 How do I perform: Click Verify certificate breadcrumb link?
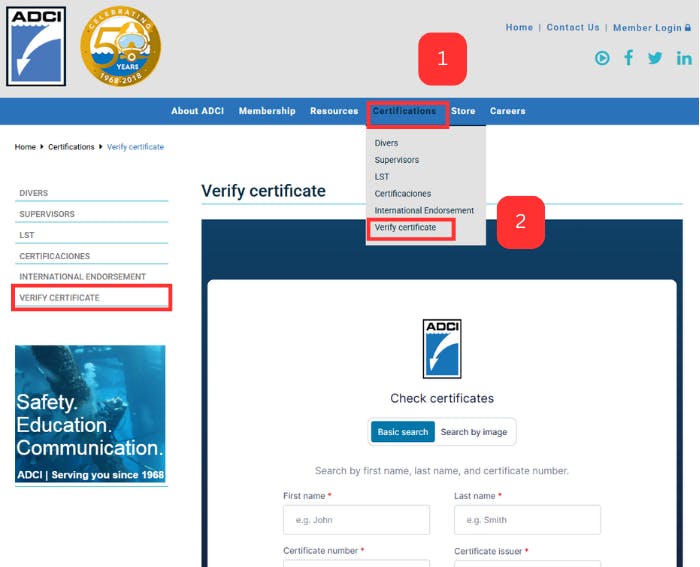(x=135, y=147)
